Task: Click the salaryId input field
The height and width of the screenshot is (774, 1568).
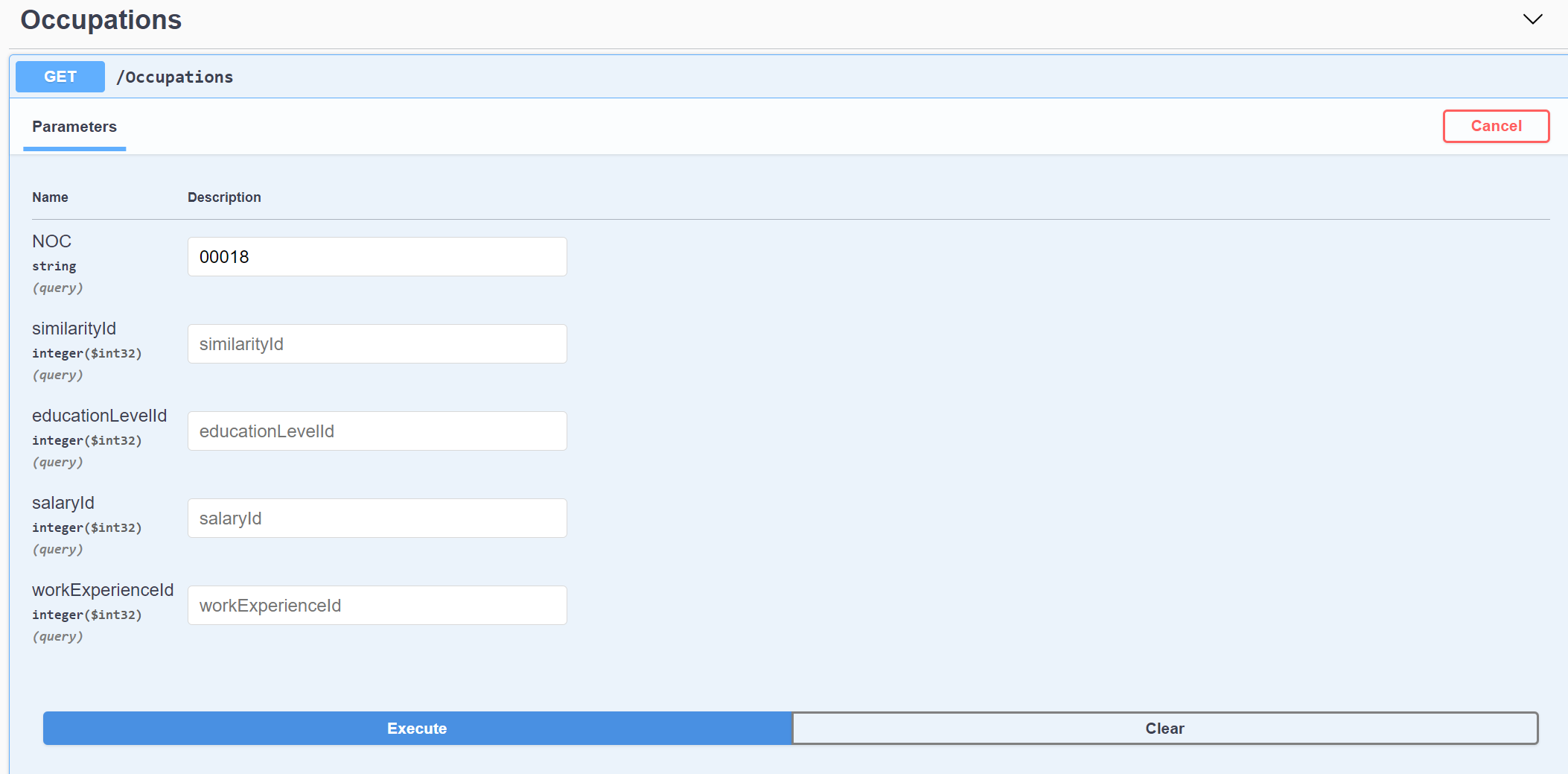Action: pos(377,518)
